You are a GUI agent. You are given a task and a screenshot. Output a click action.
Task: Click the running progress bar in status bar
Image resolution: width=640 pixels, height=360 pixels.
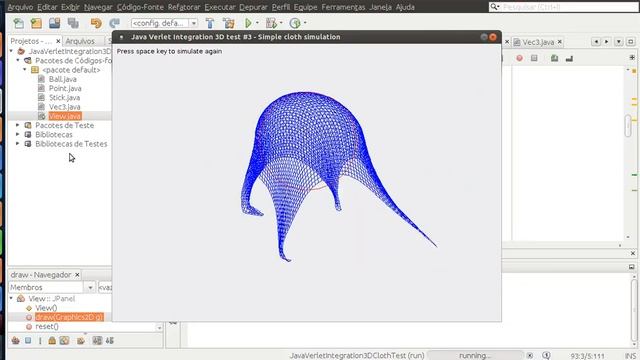click(475, 356)
